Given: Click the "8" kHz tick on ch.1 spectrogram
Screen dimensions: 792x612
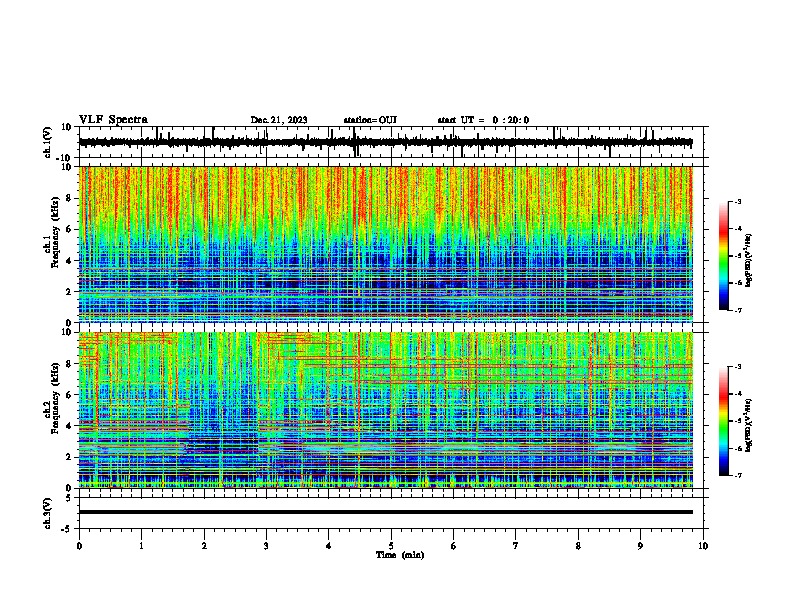Looking at the screenshot, I should pyautogui.click(x=69, y=198).
